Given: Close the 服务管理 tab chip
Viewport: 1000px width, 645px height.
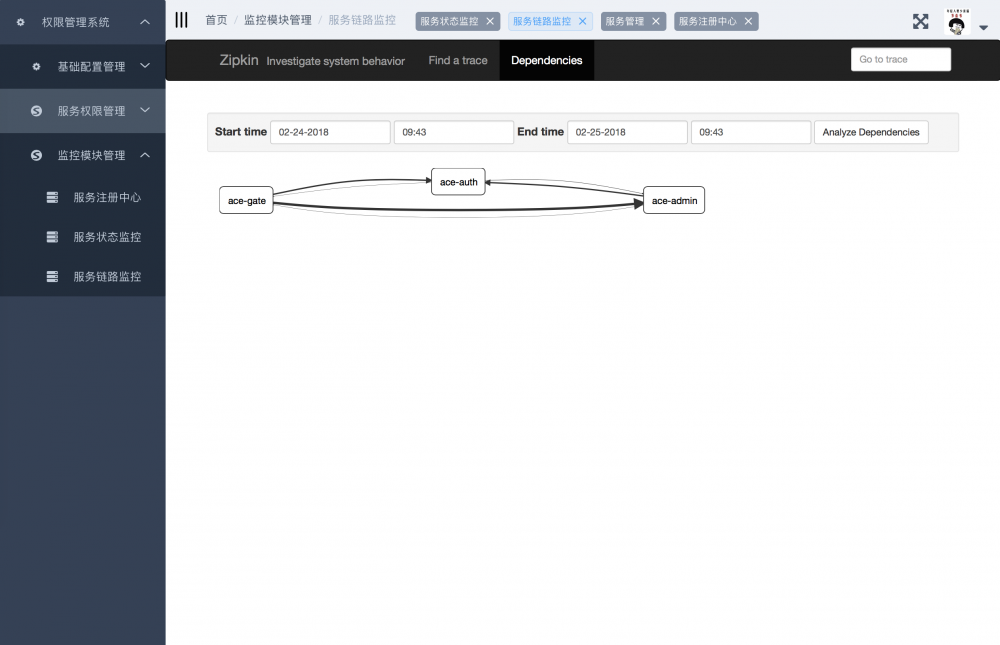Looking at the screenshot, I should click(656, 20).
